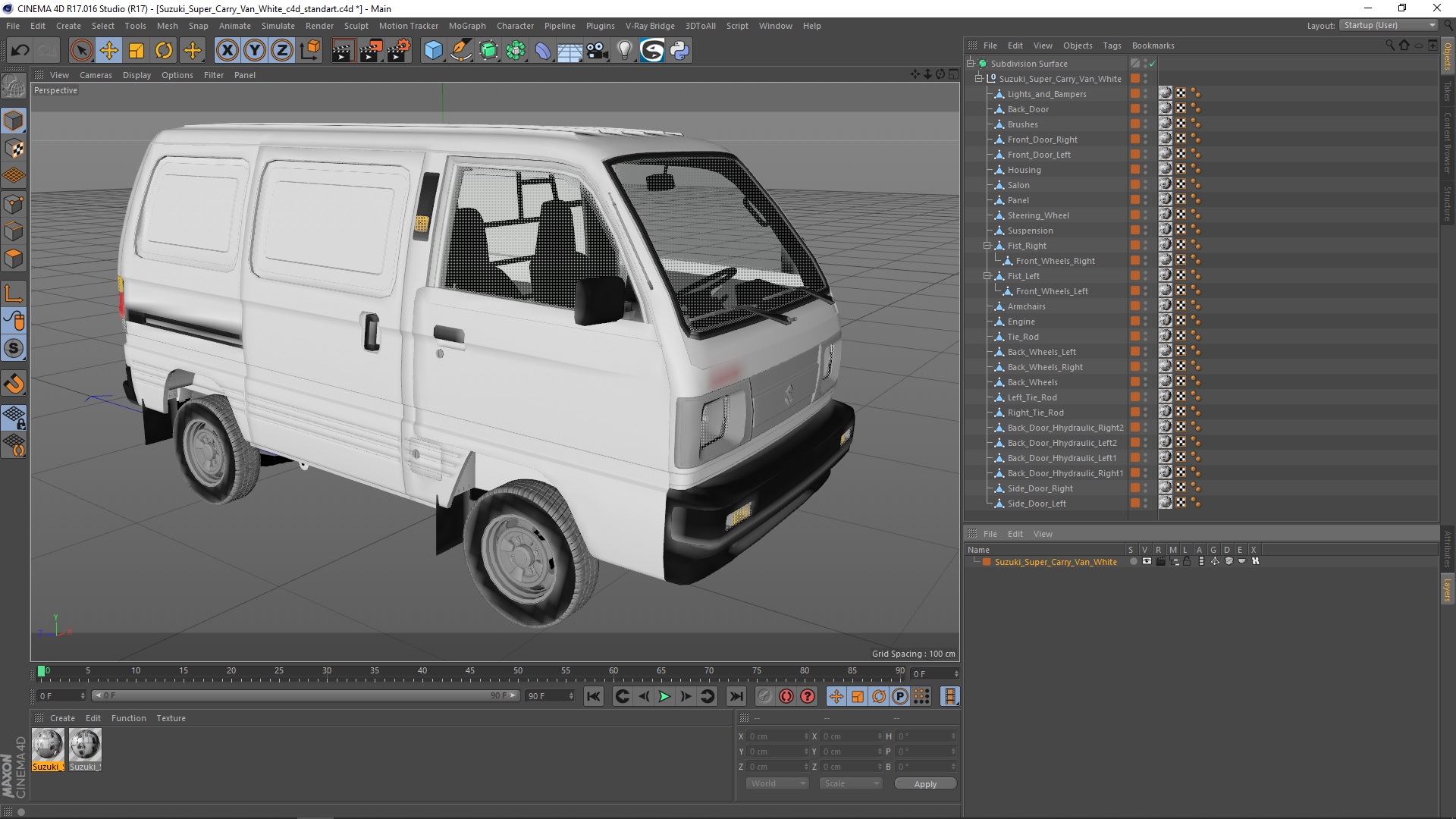Image resolution: width=1456 pixels, height=819 pixels.
Task: Open the deformer bend icon
Action: (543, 51)
